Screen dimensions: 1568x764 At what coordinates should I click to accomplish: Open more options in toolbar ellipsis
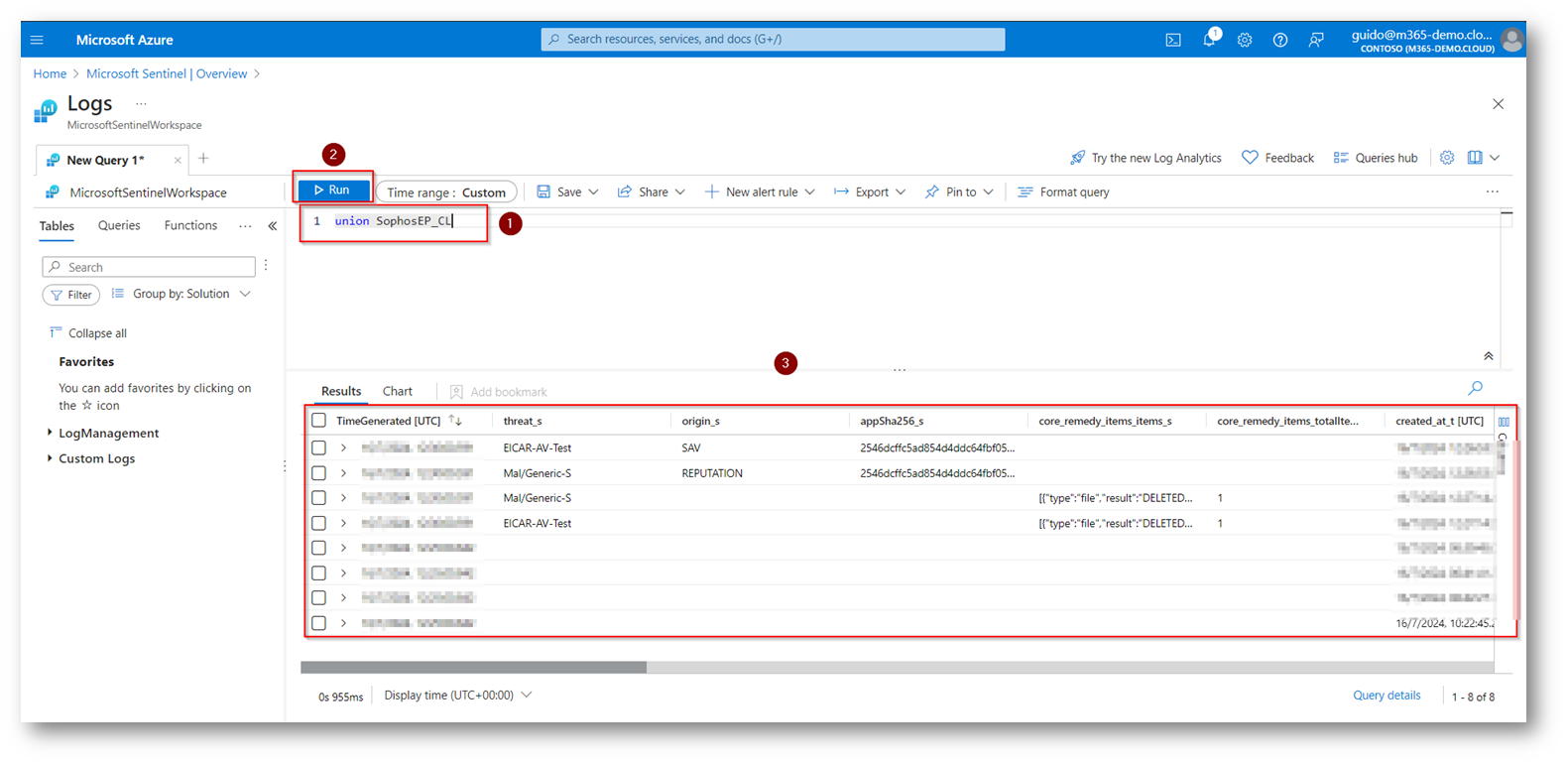click(x=1493, y=191)
